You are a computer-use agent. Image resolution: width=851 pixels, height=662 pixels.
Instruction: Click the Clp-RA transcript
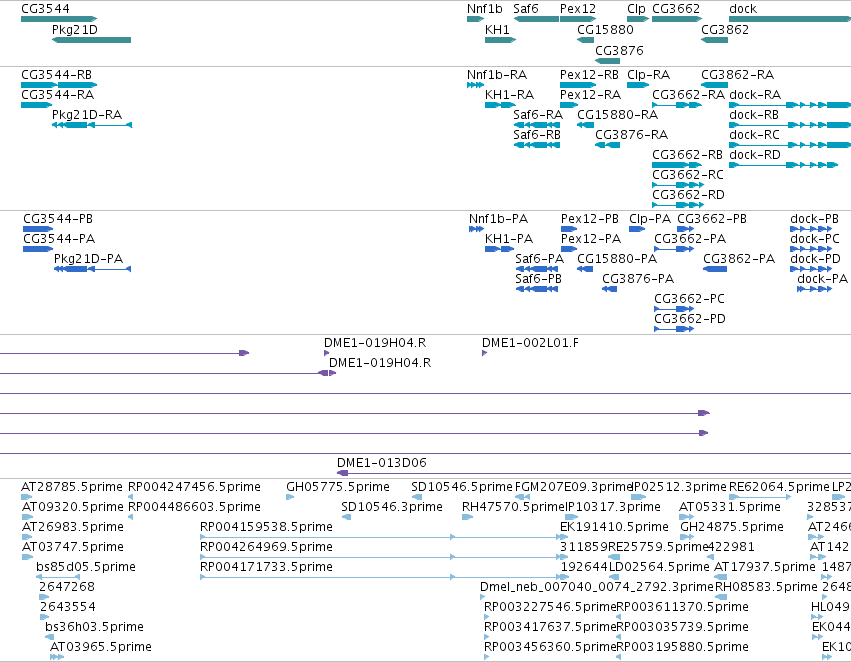pos(638,85)
